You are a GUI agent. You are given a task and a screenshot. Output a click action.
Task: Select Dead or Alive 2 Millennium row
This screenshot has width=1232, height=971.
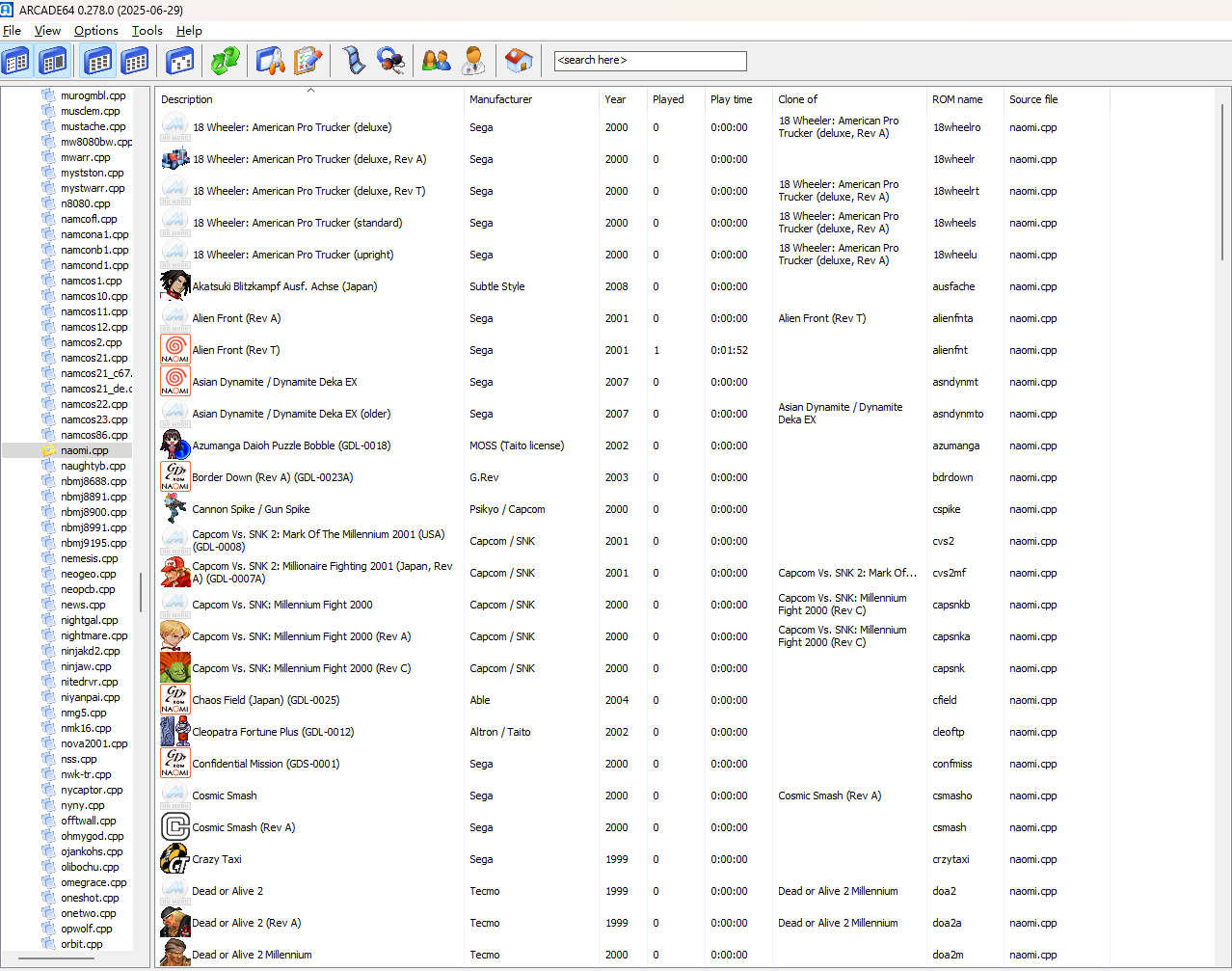coord(632,955)
